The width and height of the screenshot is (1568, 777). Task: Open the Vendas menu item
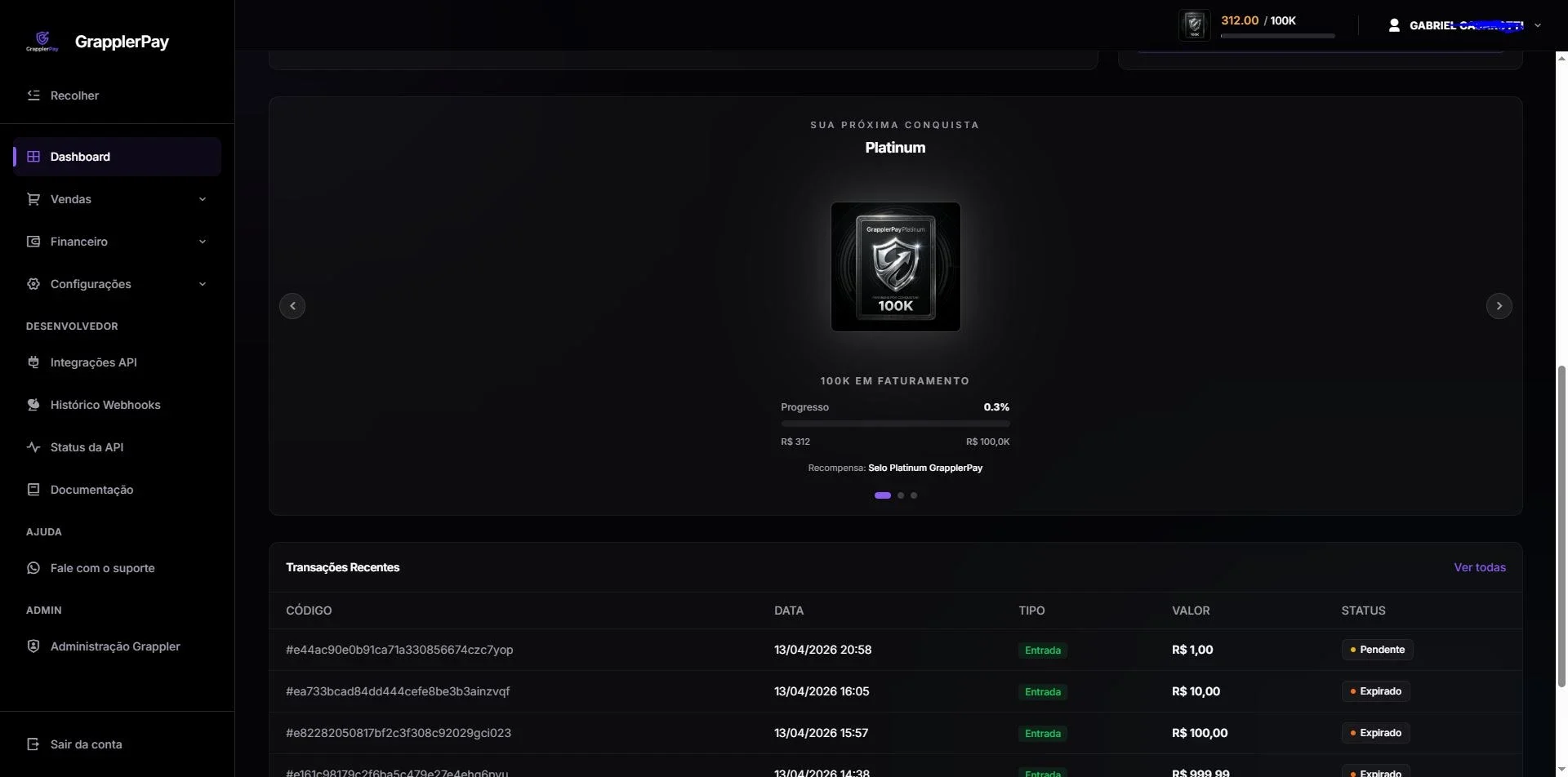tap(117, 199)
